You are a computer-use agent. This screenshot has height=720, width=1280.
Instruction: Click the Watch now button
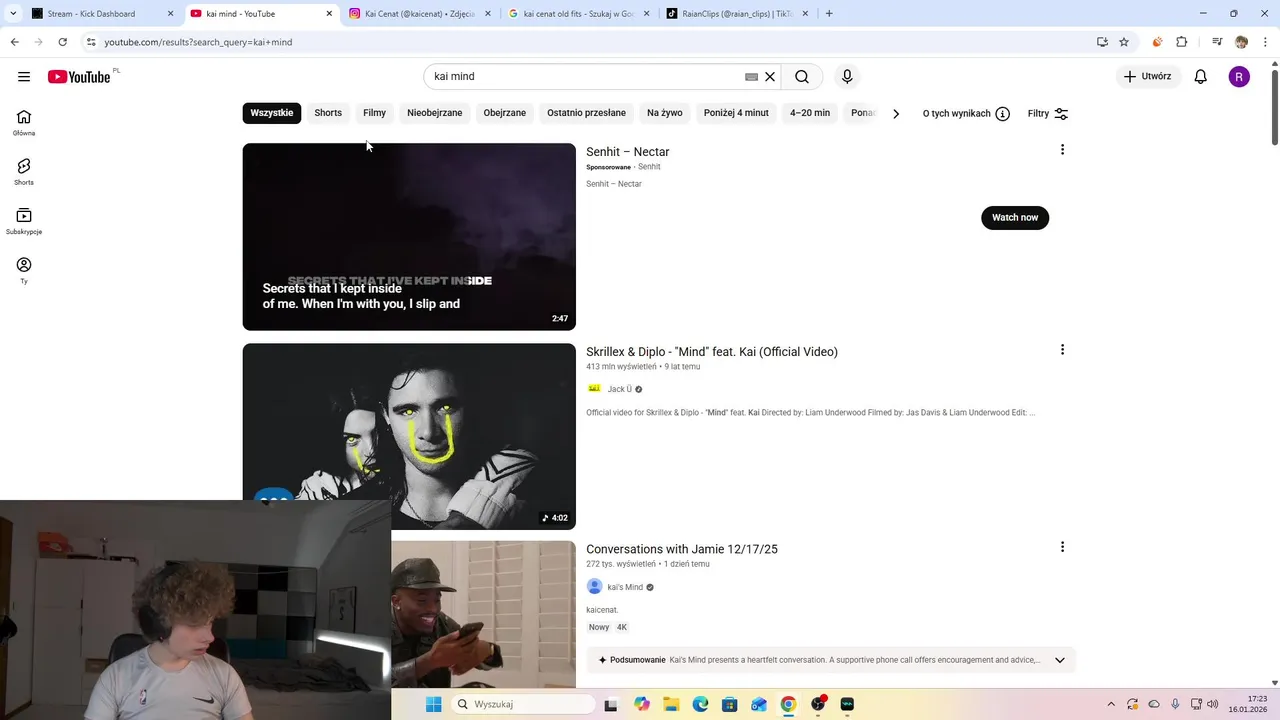click(x=1015, y=217)
